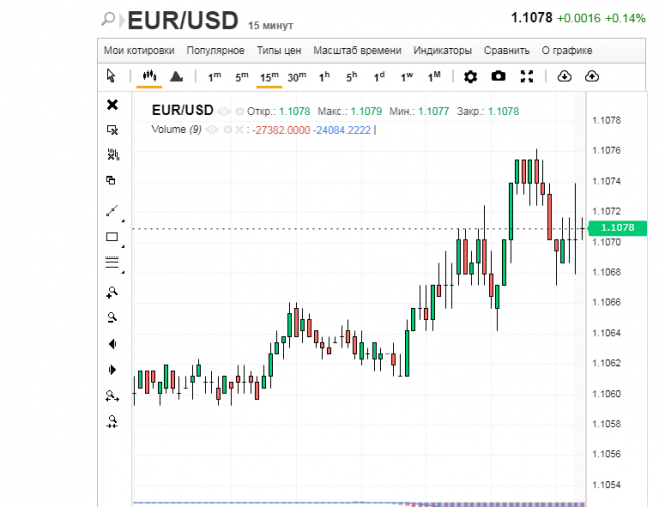The height and width of the screenshot is (507, 665).
Task: Click the EUR/USD page title
Action: (183, 20)
